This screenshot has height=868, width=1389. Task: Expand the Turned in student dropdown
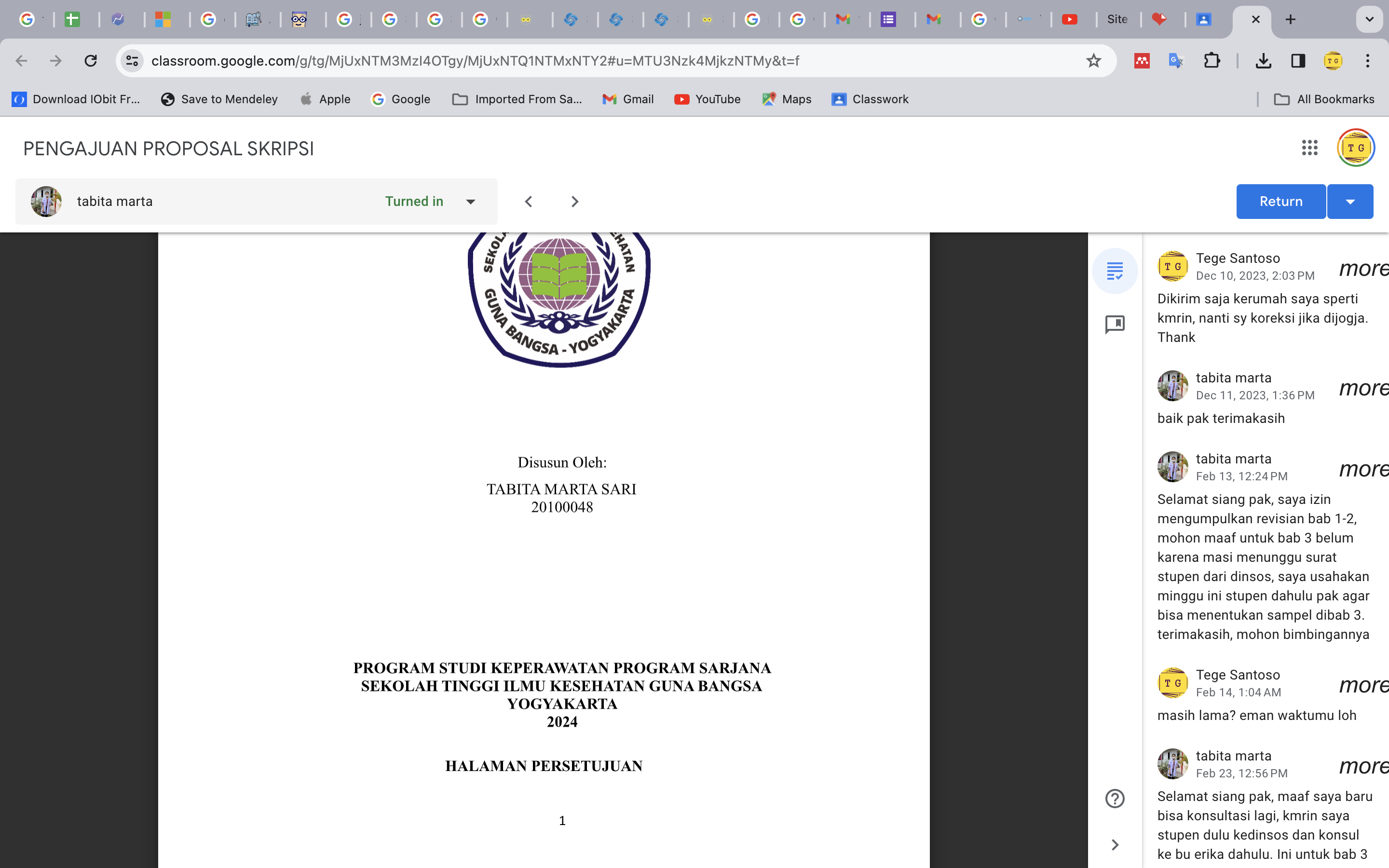pos(471,202)
